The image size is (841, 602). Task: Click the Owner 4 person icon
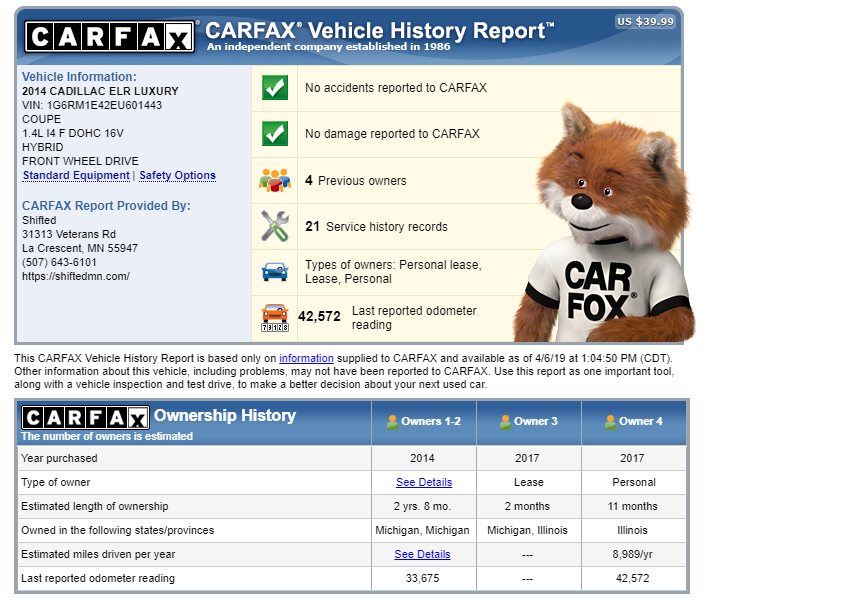click(610, 421)
